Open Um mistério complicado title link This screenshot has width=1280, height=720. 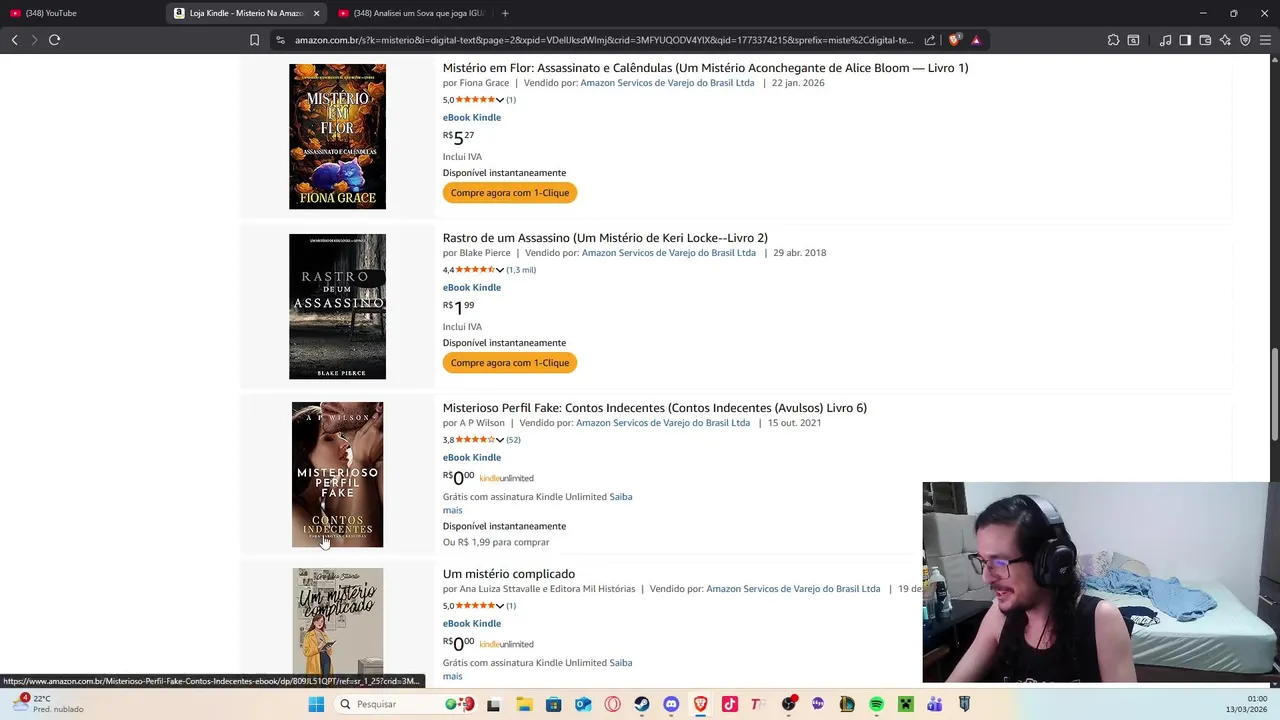pyautogui.click(x=509, y=574)
